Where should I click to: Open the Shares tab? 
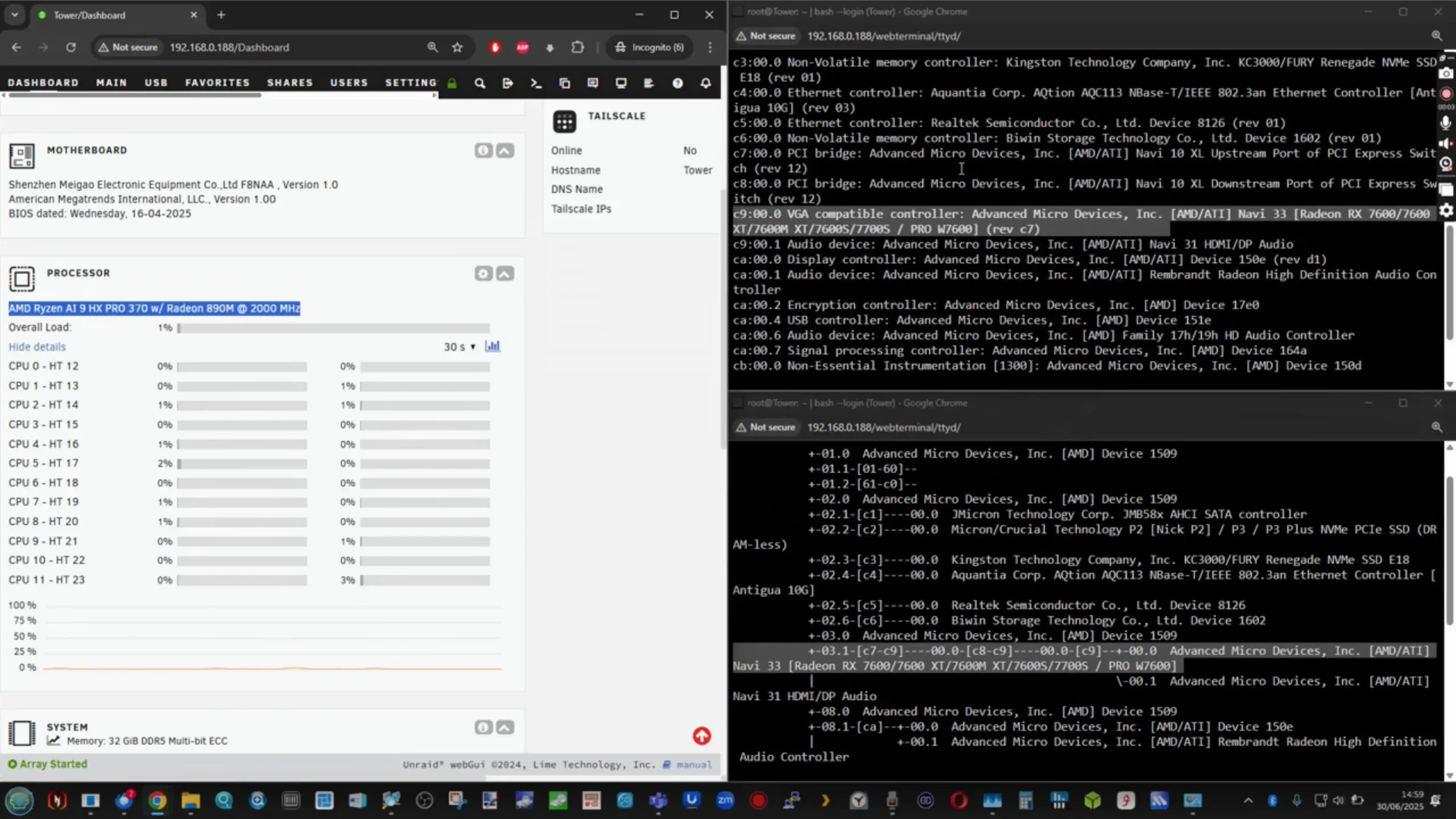[x=290, y=82]
